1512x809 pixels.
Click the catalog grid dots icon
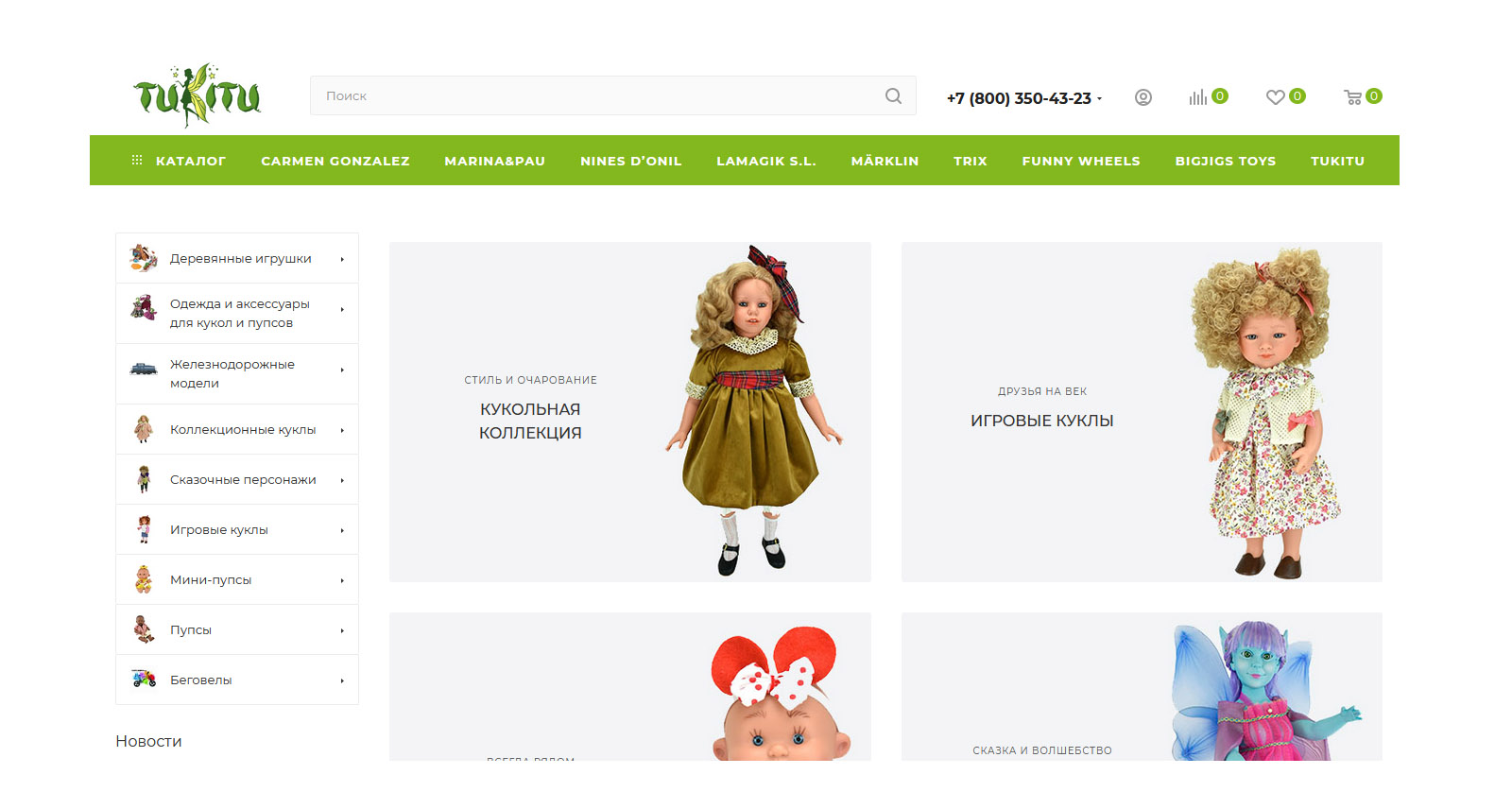(x=137, y=160)
